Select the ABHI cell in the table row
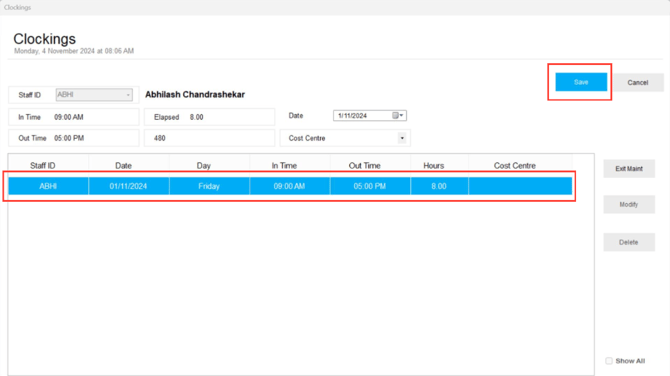 (x=48, y=186)
